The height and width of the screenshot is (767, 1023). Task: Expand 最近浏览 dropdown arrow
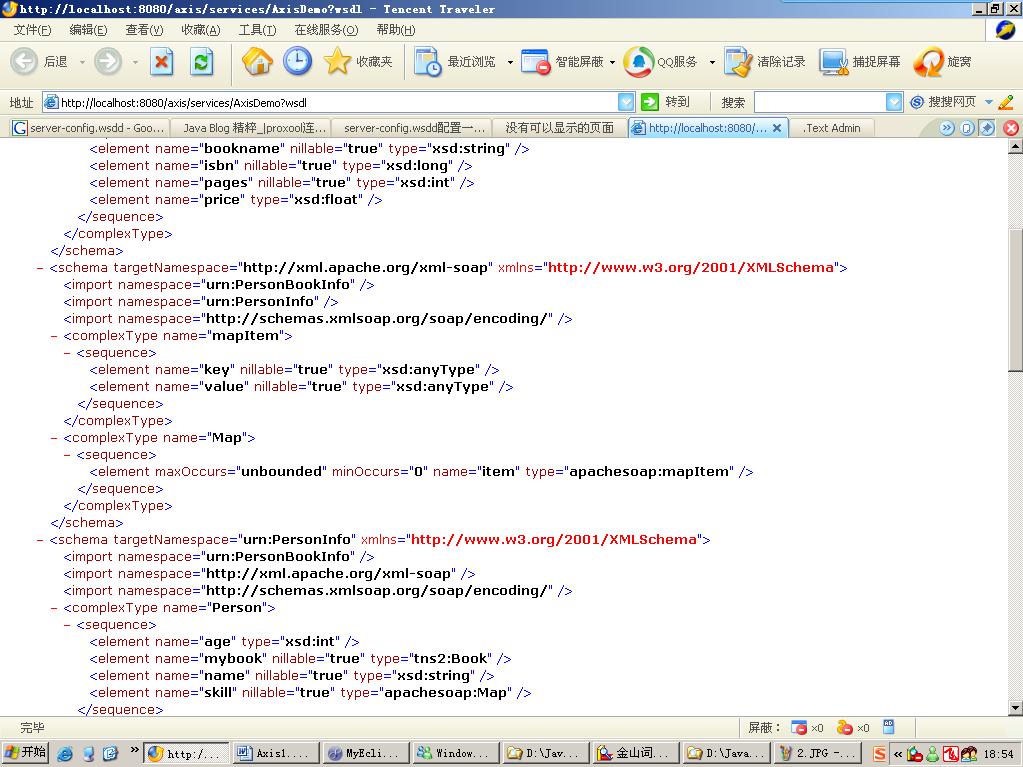[510, 63]
